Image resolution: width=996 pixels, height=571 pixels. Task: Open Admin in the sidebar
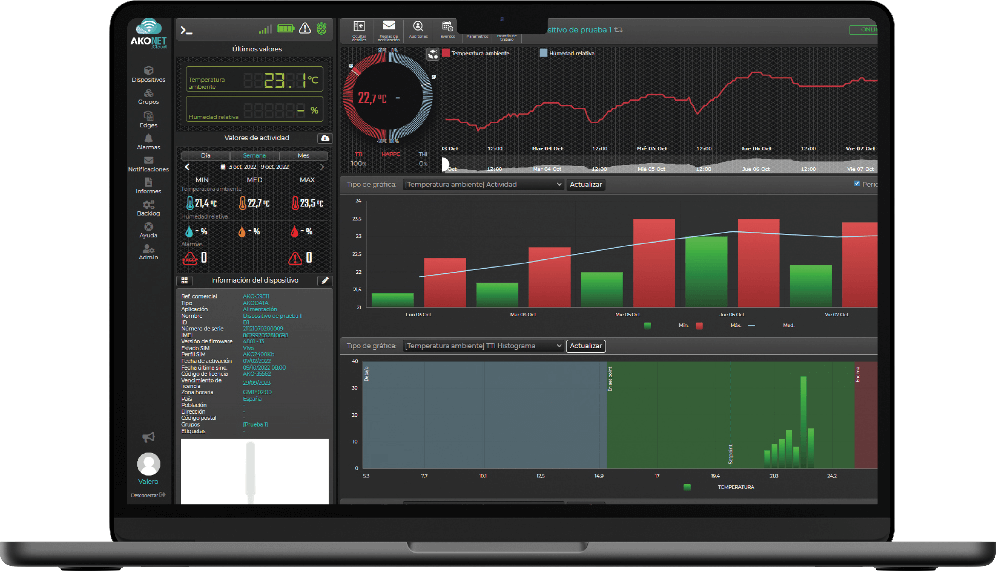coord(149,252)
